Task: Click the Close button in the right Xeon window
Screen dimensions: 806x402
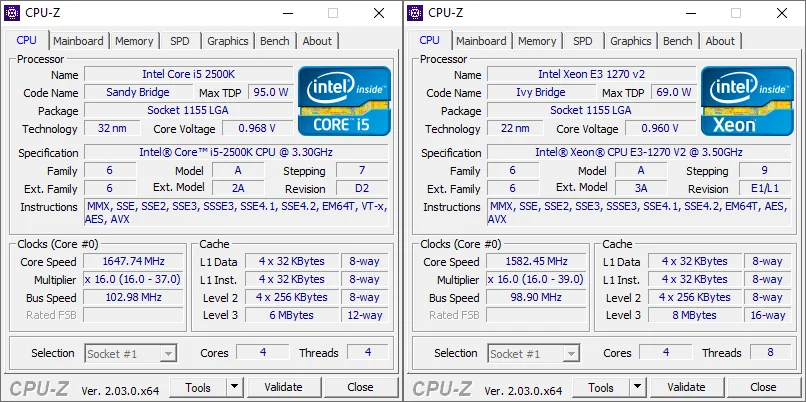Action: pyautogui.click(x=763, y=388)
